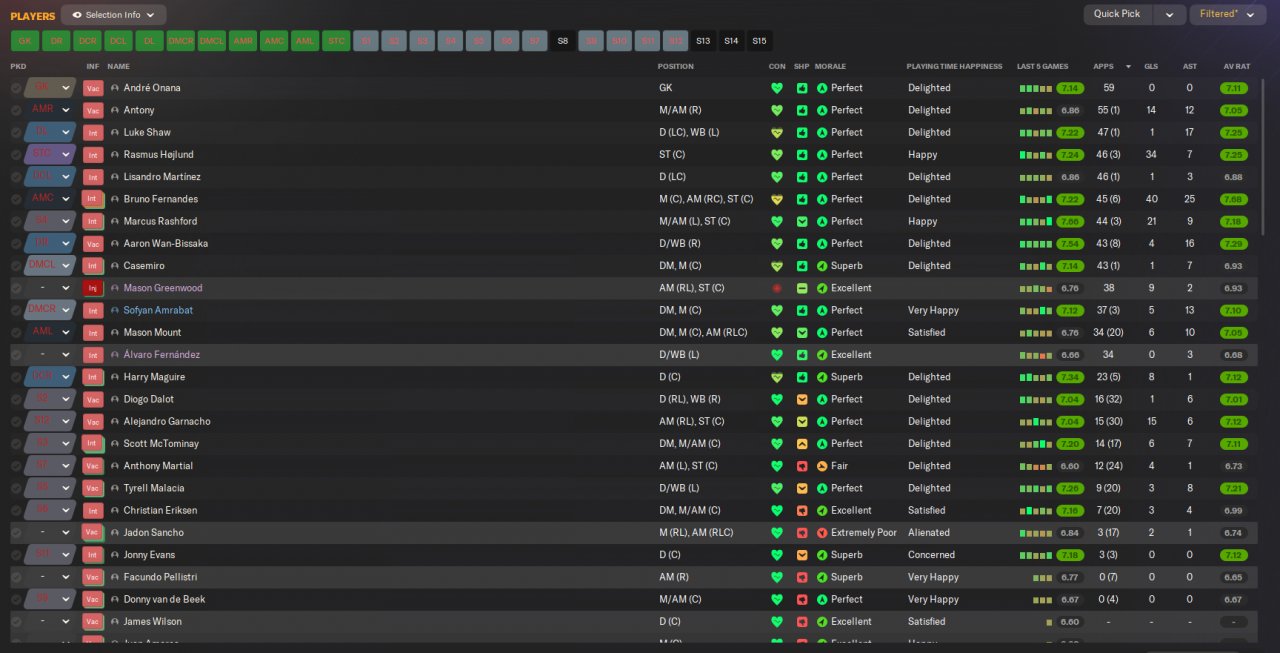Open Sofyan Amrabat's player profile
The width and height of the screenshot is (1280, 653).
158,310
